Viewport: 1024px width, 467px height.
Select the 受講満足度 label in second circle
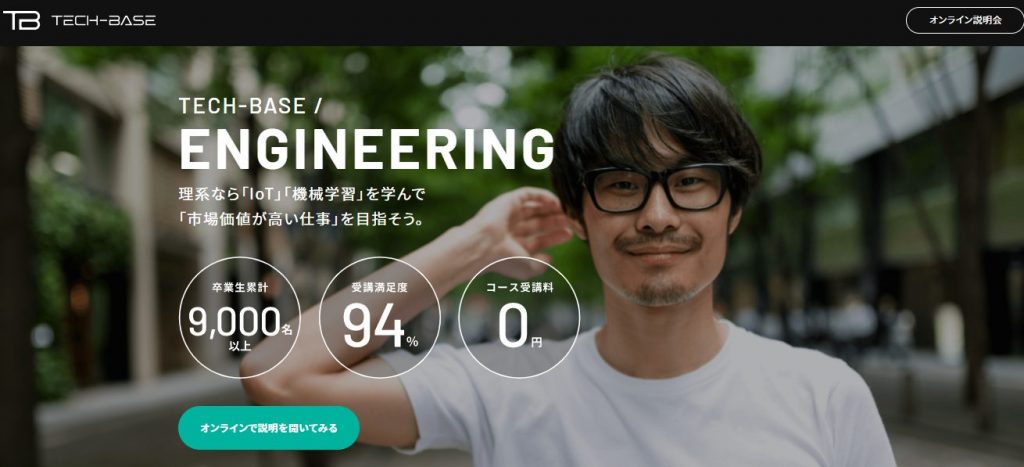(x=379, y=287)
